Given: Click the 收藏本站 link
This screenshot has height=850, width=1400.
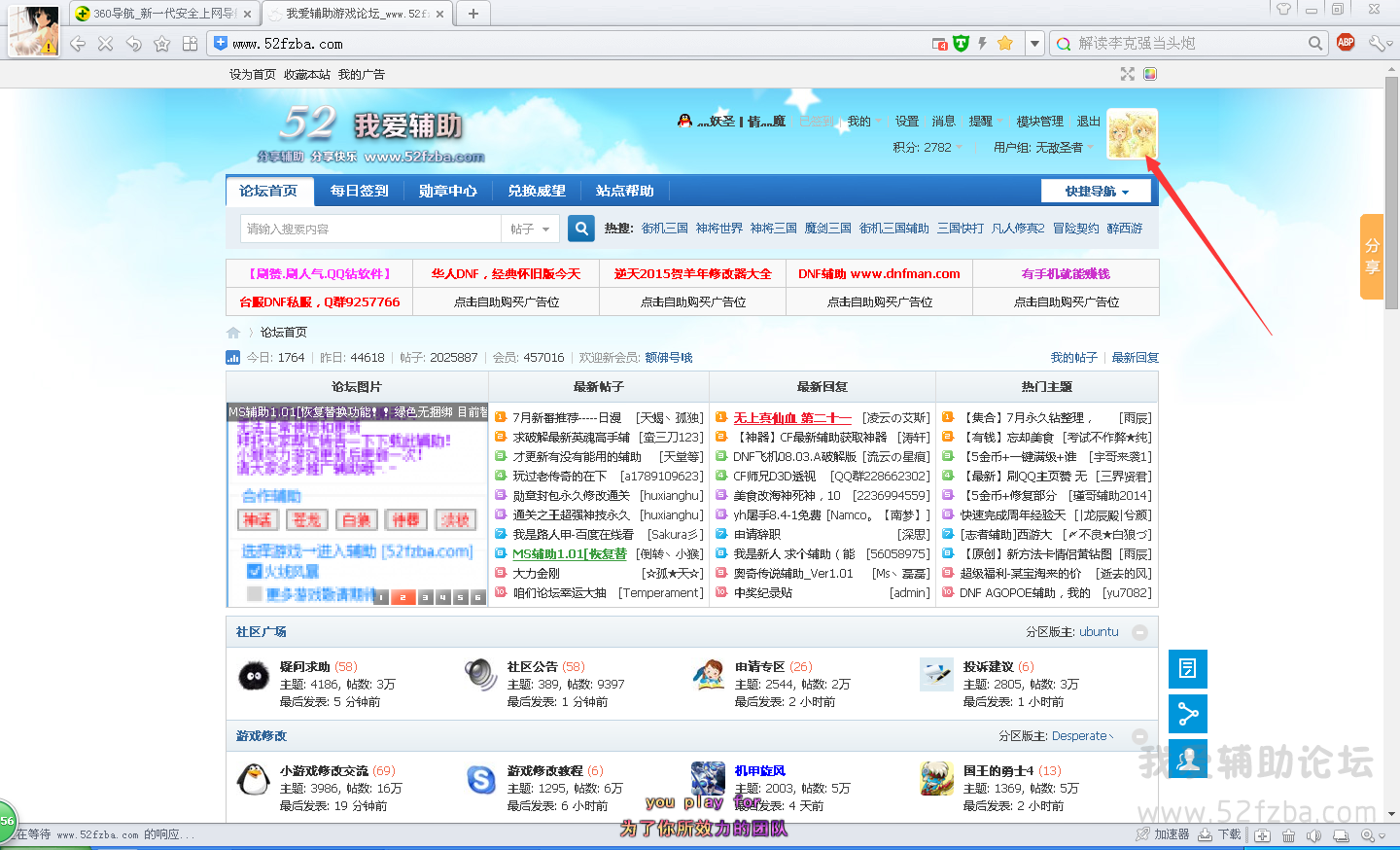Looking at the screenshot, I should (x=307, y=75).
